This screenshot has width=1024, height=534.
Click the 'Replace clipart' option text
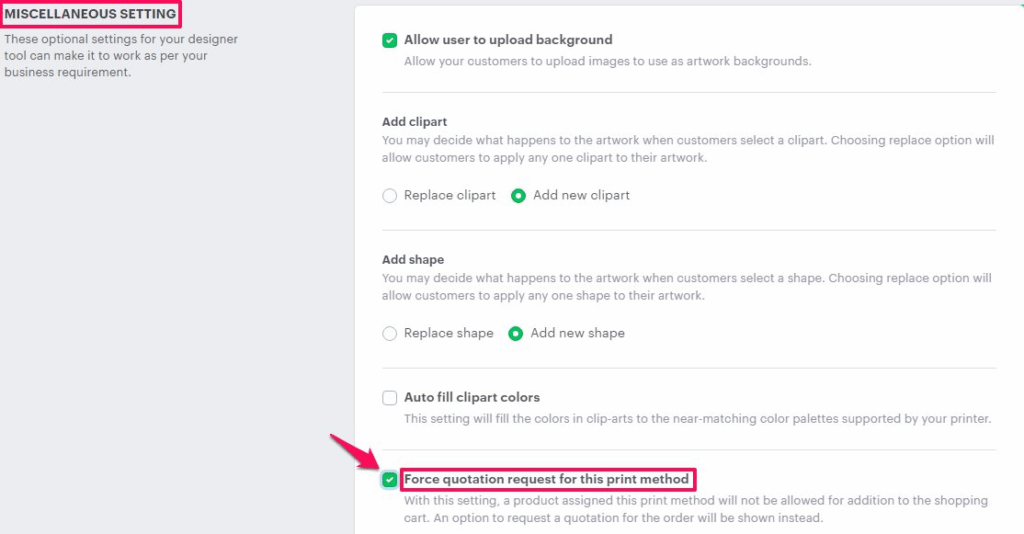click(x=449, y=196)
